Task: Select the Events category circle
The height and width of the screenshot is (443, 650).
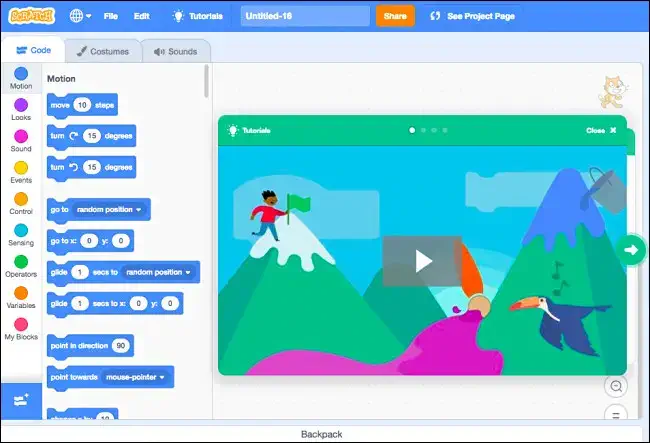Action: point(21,168)
